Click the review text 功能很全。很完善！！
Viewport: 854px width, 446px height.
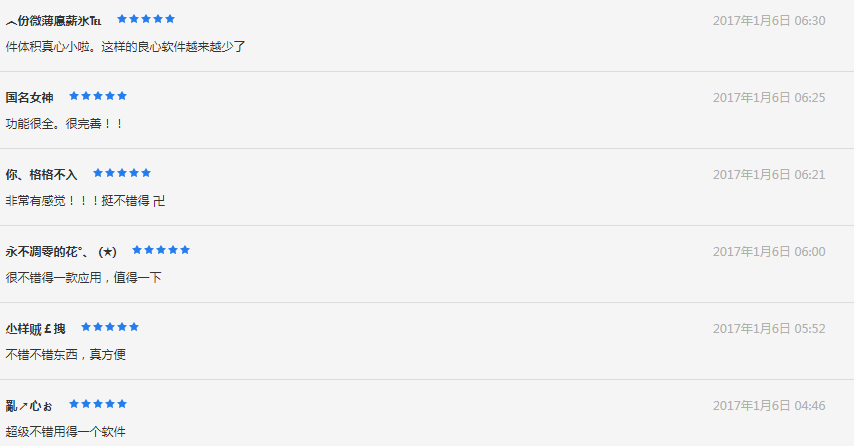click(x=63, y=123)
